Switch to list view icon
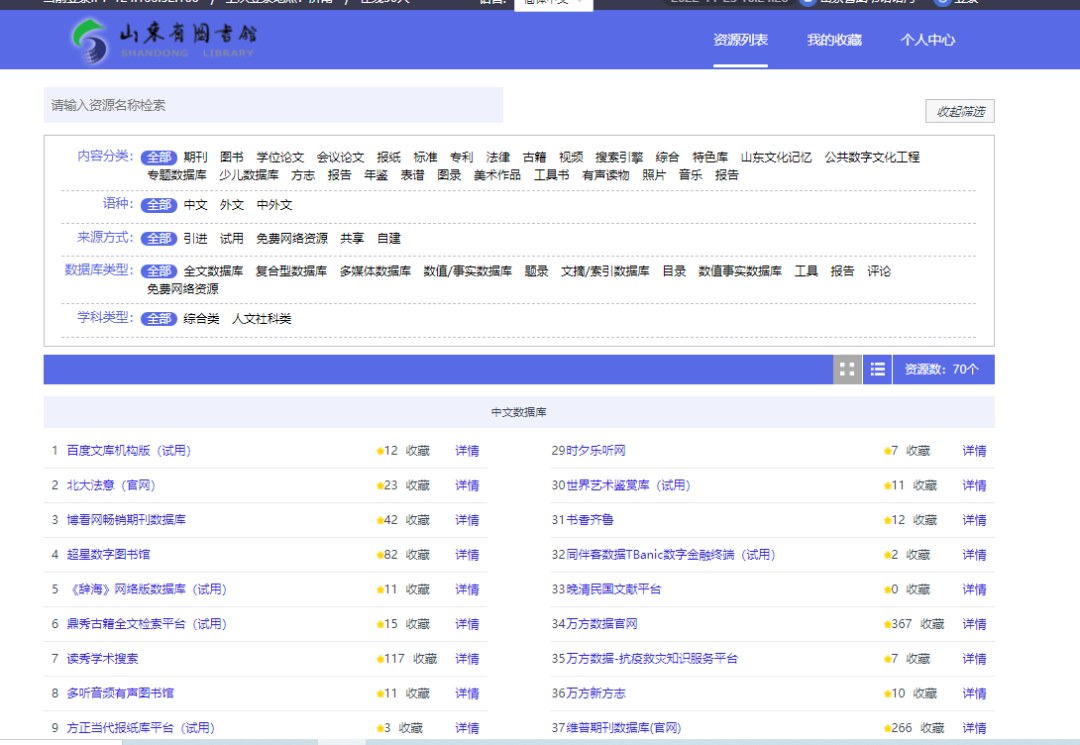The height and width of the screenshot is (745, 1080). [x=878, y=370]
